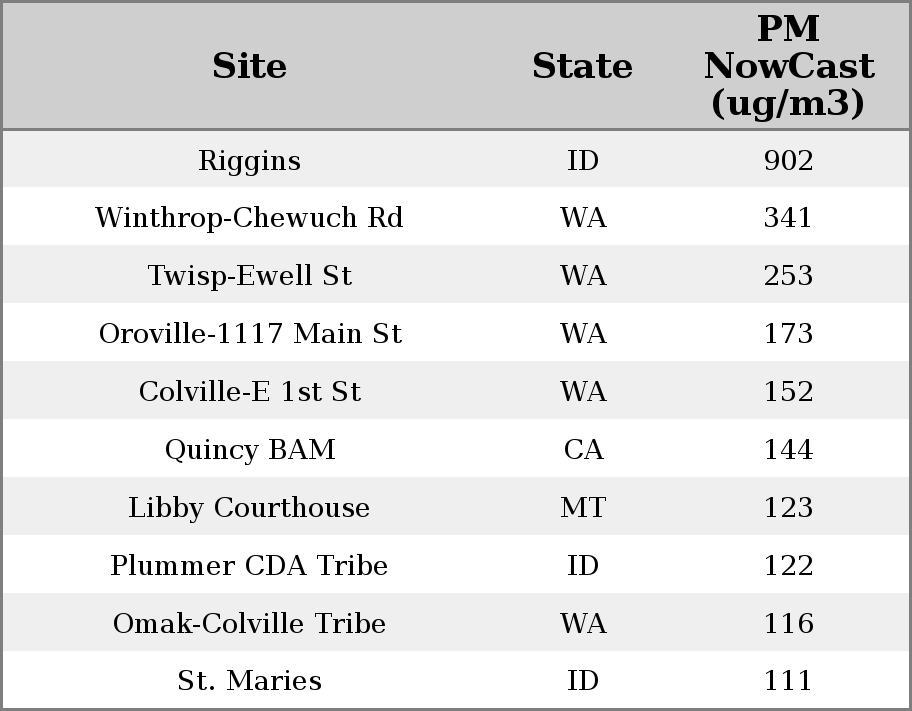Select the Quincy BAM site cell

(x=249, y=450)
